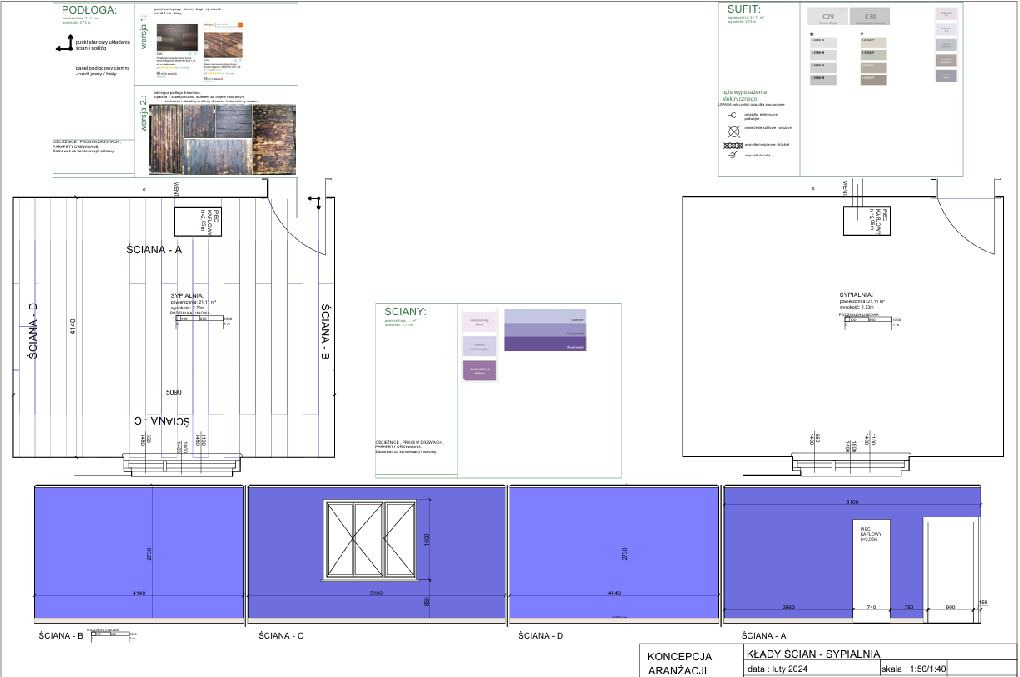Select the C30 grey color swatch

(x=870, y=17)
